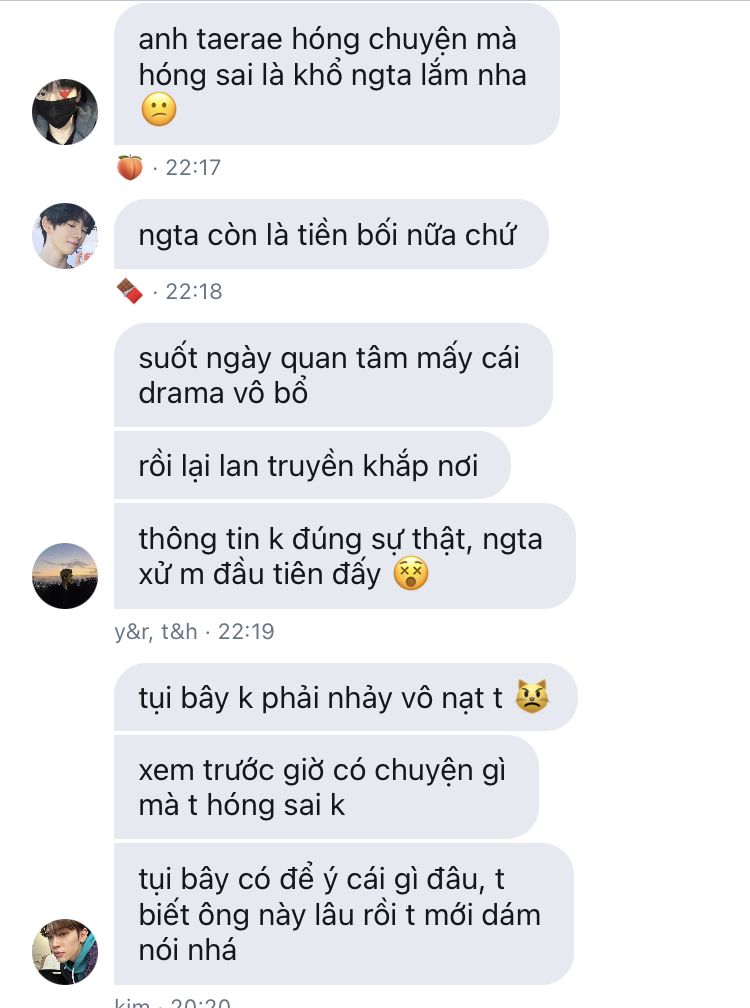This screenshot has width=750, height=1008.
Task: Open the teal hoodie avatar profile
Action: [65, 951]
